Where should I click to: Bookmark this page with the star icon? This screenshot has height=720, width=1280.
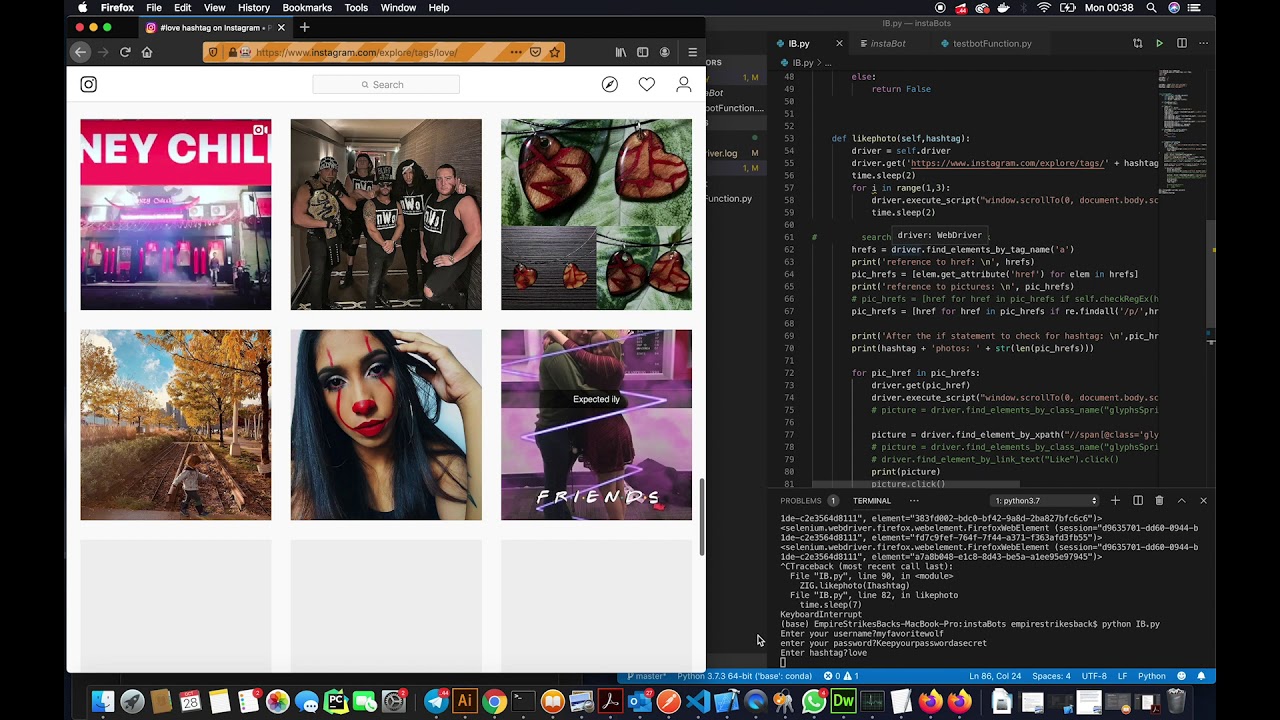pos(555,52)
